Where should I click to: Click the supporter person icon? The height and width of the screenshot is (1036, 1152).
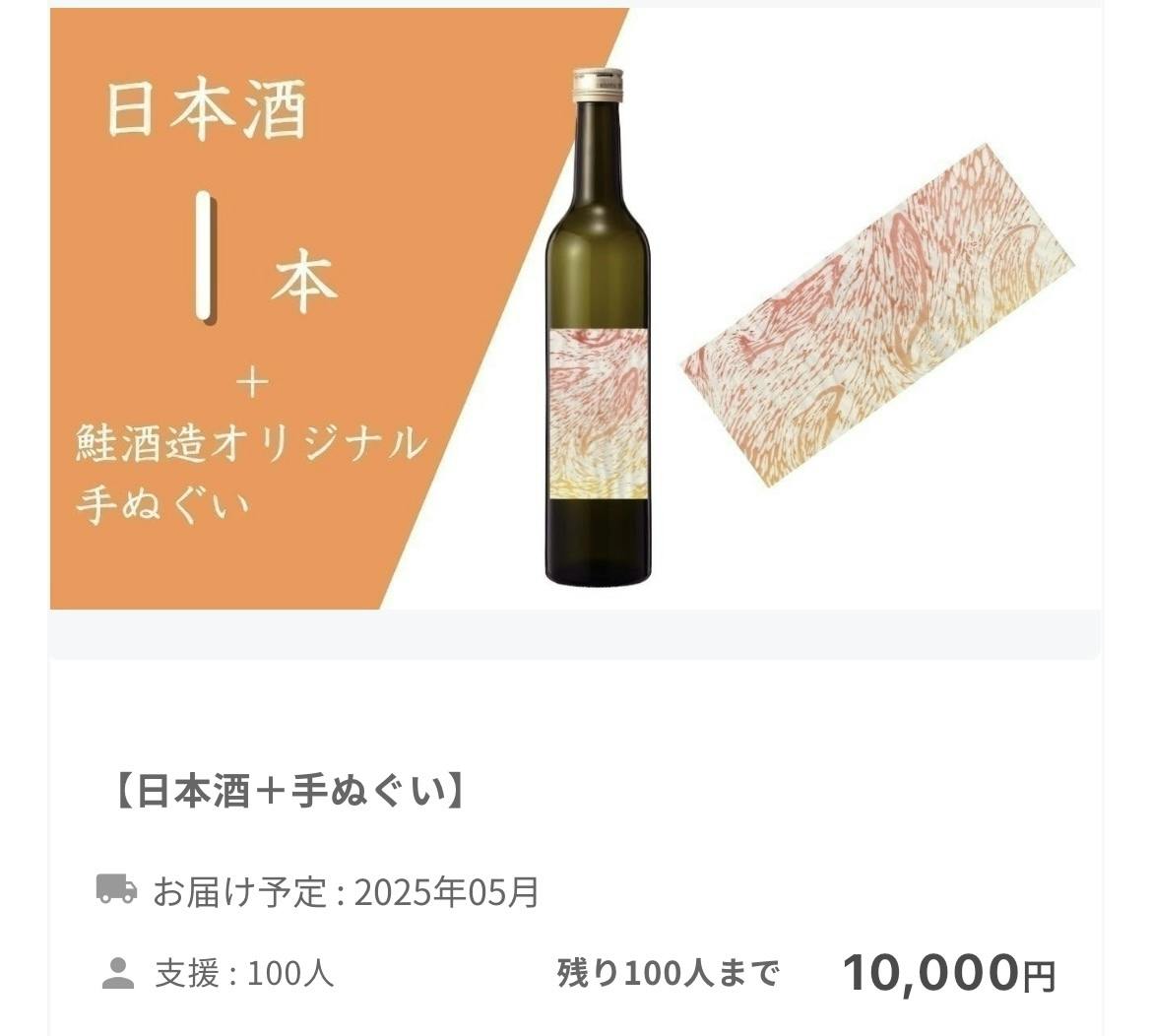coord(117,973)
